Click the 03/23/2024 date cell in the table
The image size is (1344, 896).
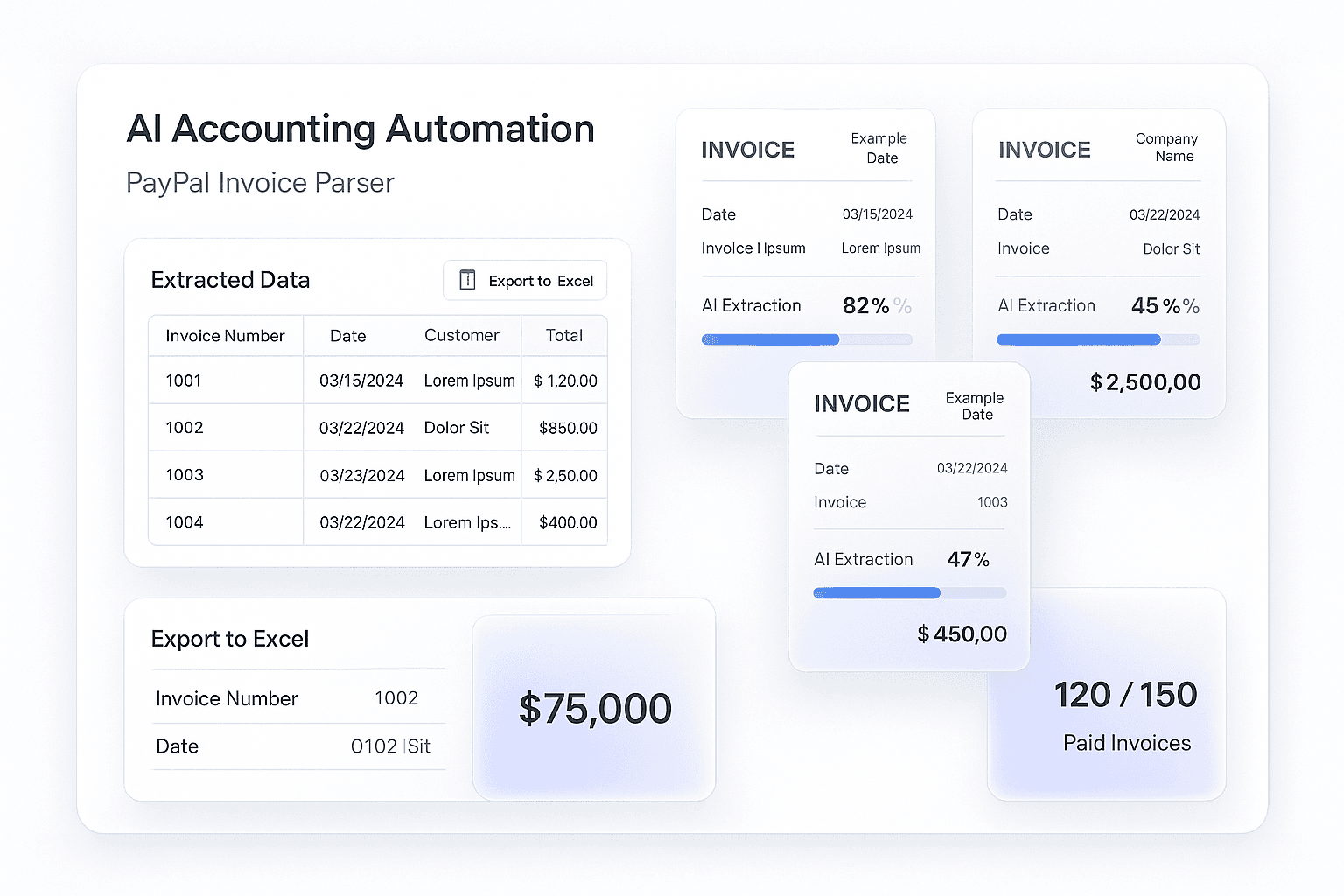pos(362,476)
